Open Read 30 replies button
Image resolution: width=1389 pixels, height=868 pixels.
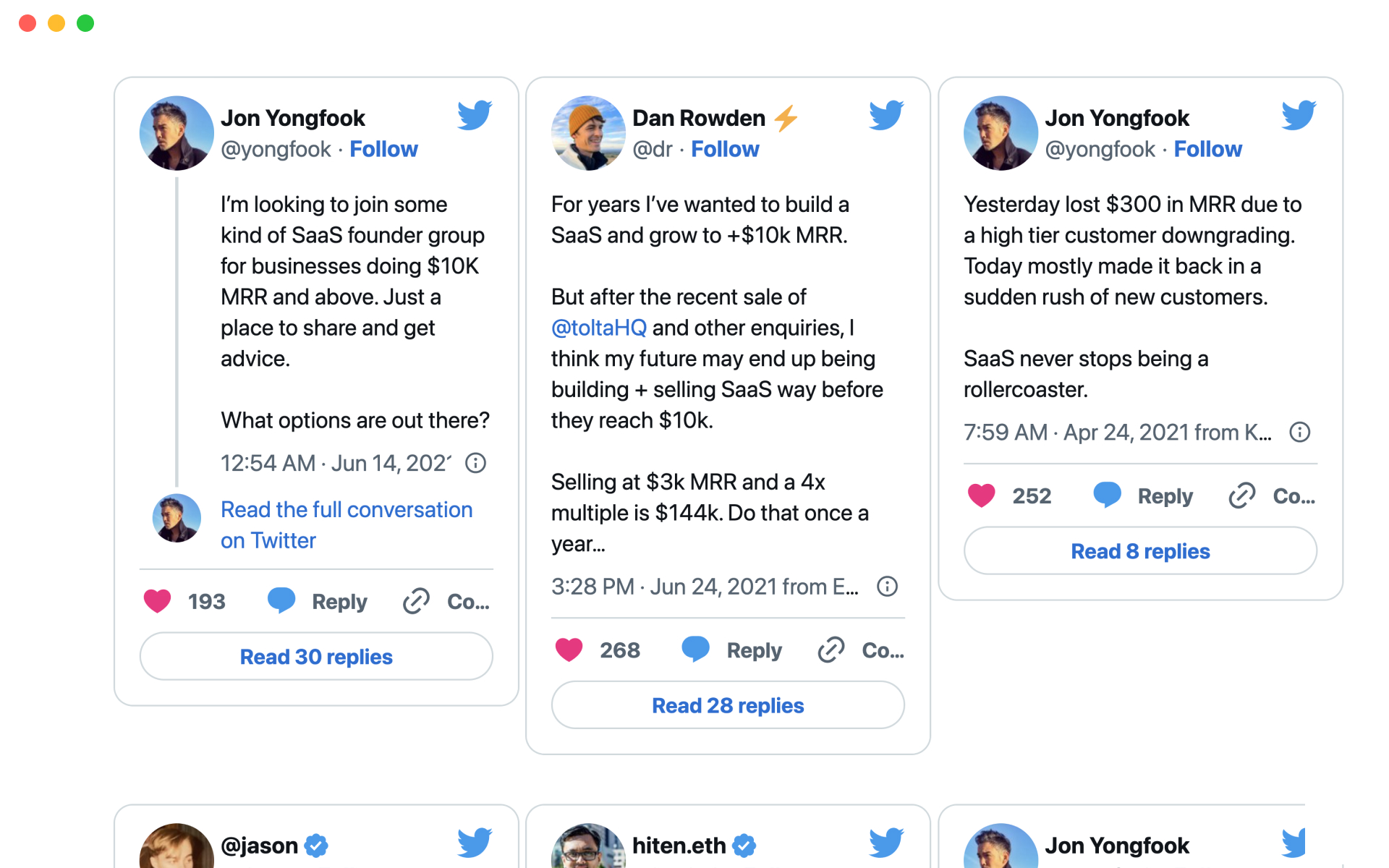click(316, 657)
